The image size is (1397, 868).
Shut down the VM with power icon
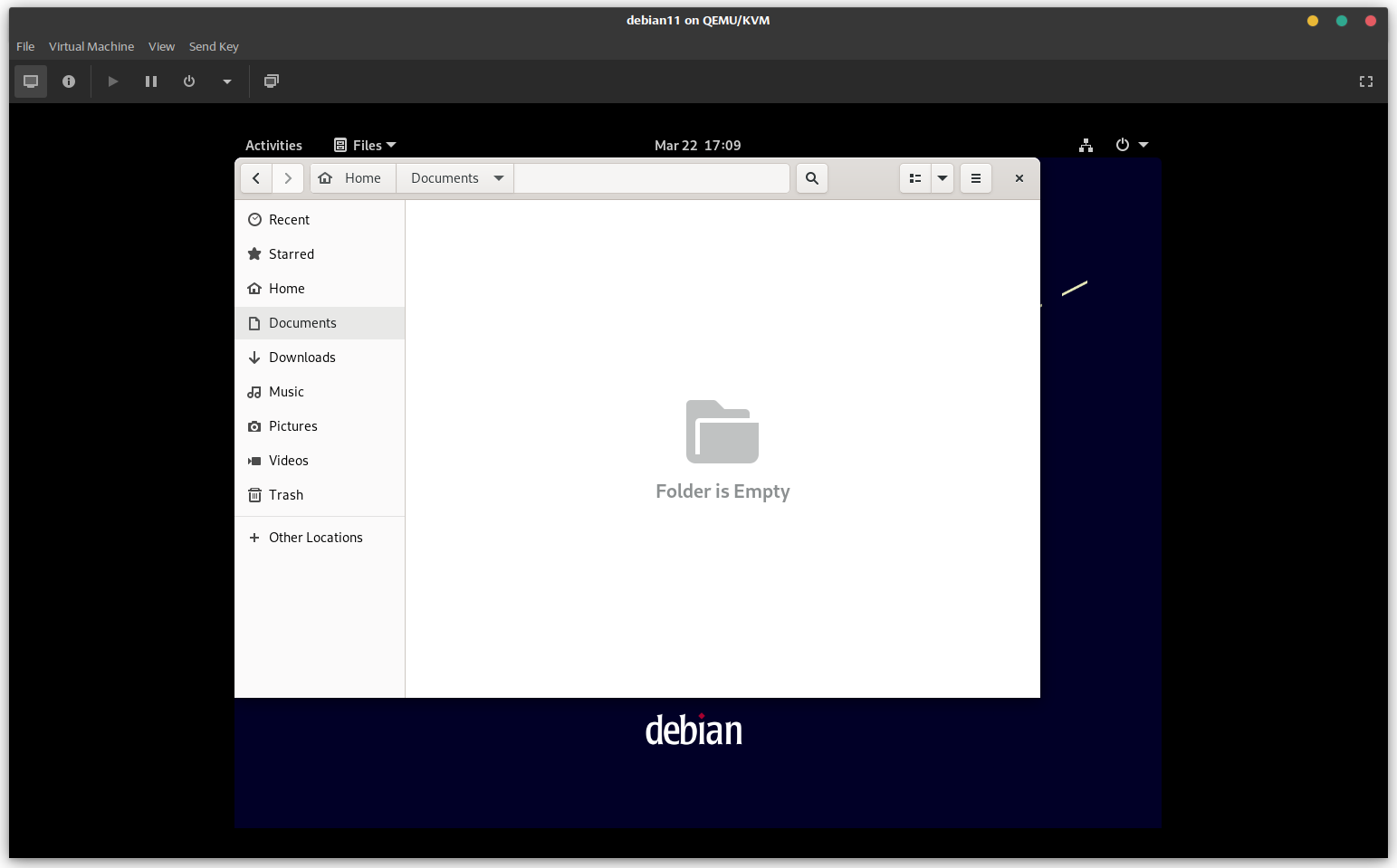point(189,81)
